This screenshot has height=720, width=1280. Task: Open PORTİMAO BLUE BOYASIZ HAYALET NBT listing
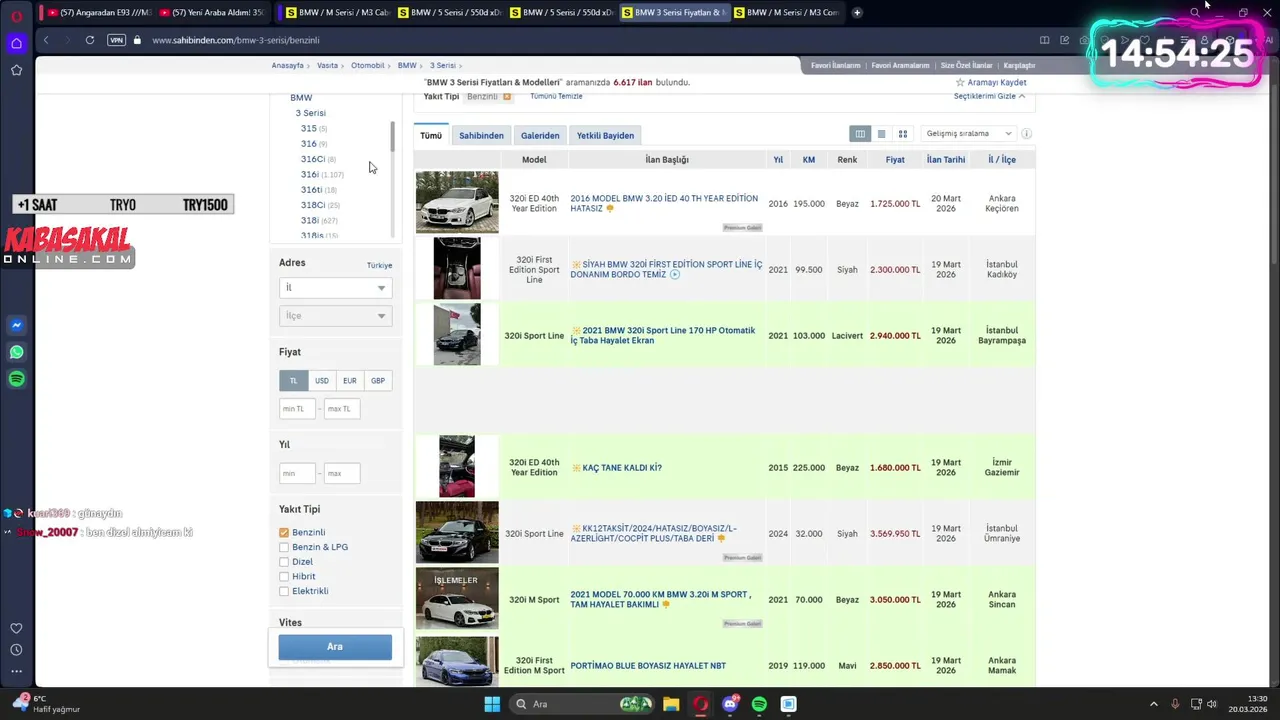coord(648,666)
